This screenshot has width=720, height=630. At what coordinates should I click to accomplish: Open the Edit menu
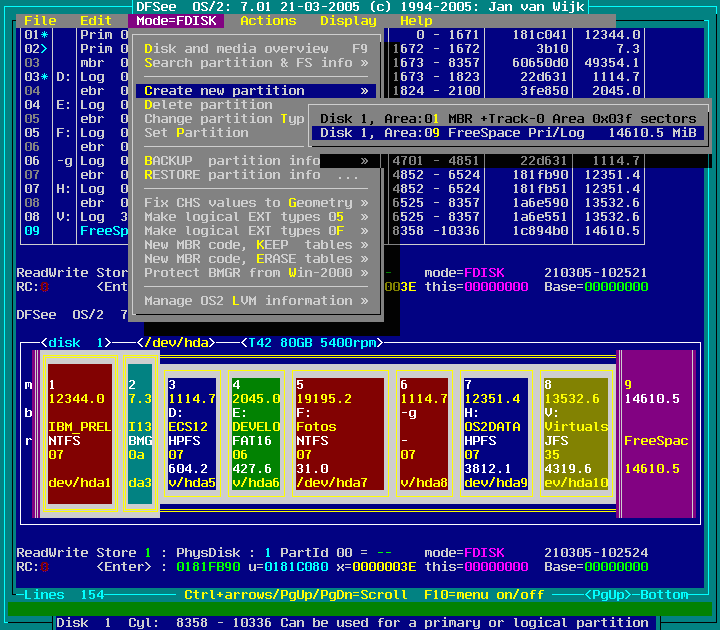coord(96,20)
